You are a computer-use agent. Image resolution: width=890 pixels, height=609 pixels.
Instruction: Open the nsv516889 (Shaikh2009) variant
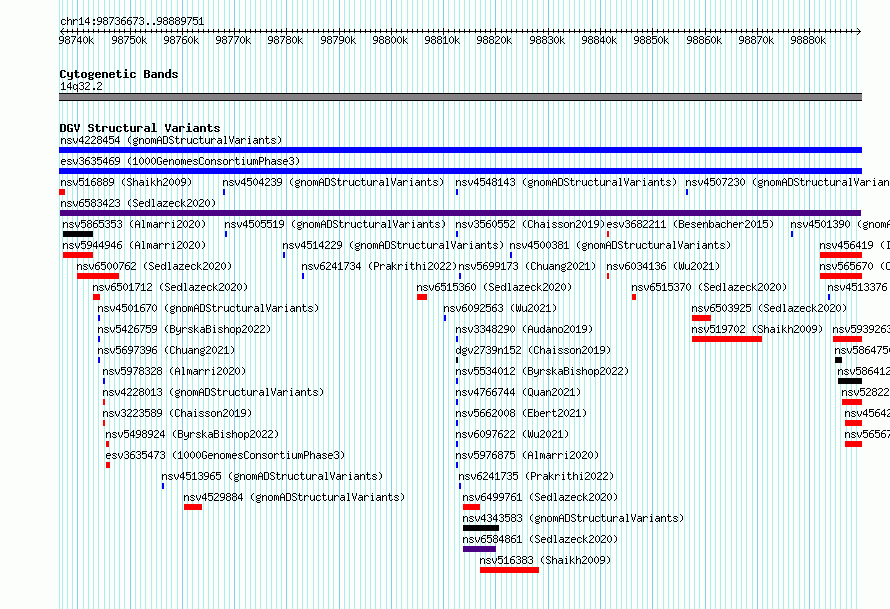pyautogui.click(x=126, y=182)
